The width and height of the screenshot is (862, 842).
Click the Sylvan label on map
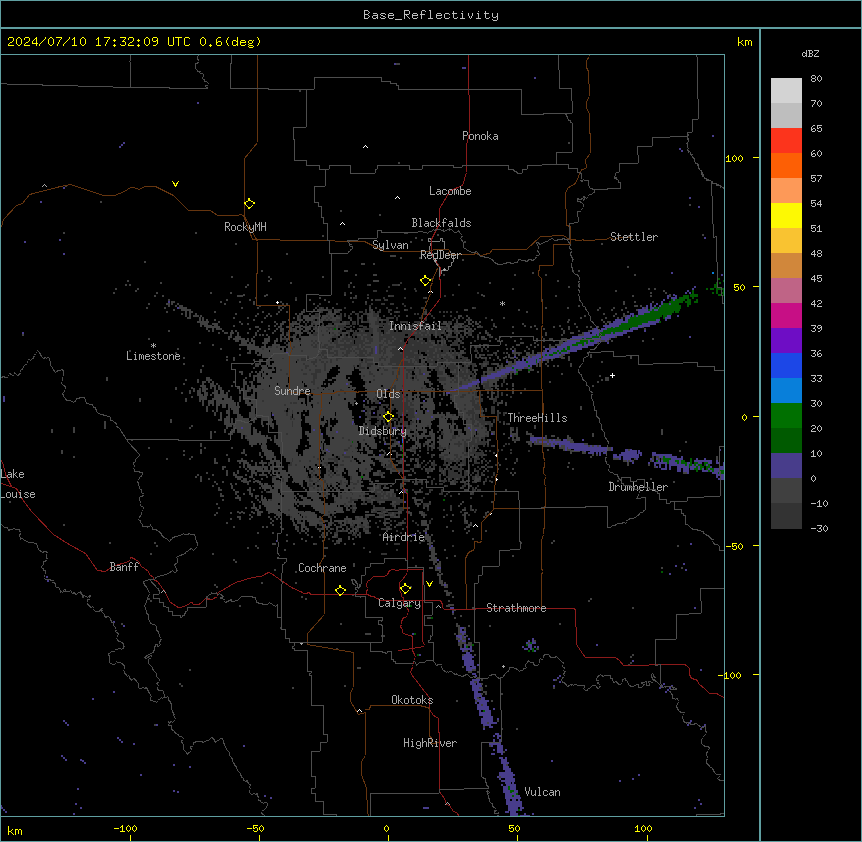pyautogui.click(x=390, y=245)
